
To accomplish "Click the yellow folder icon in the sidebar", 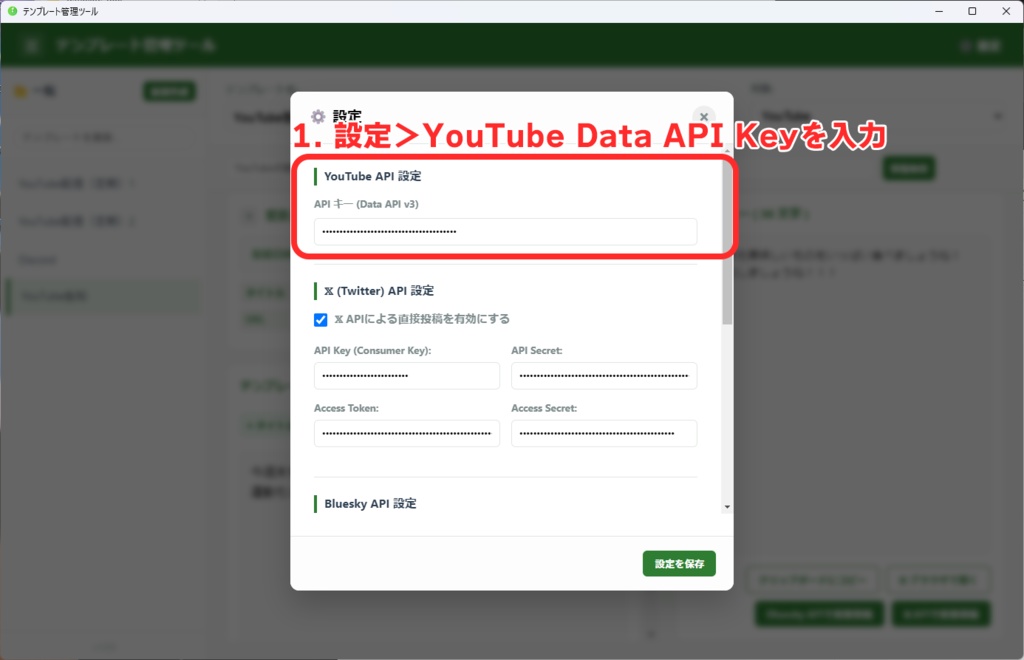I will pyautogui.click(x=18, y=90).
